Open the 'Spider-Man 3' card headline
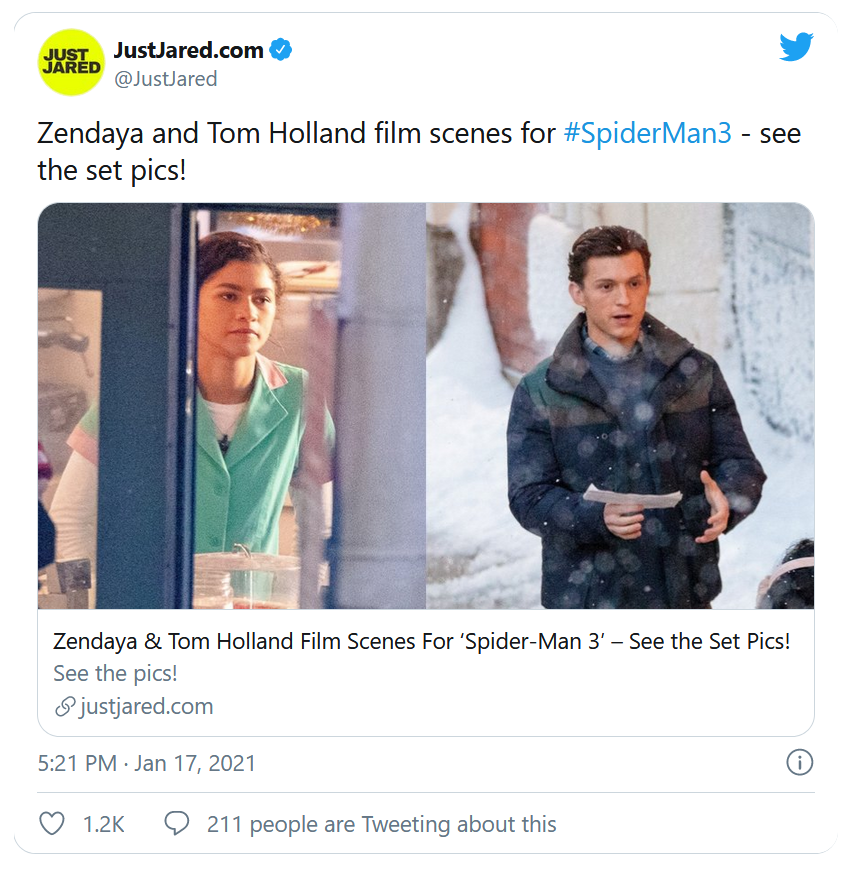Image resolution: width=850 pixels, height=871 pixels. tap(421, 641)
